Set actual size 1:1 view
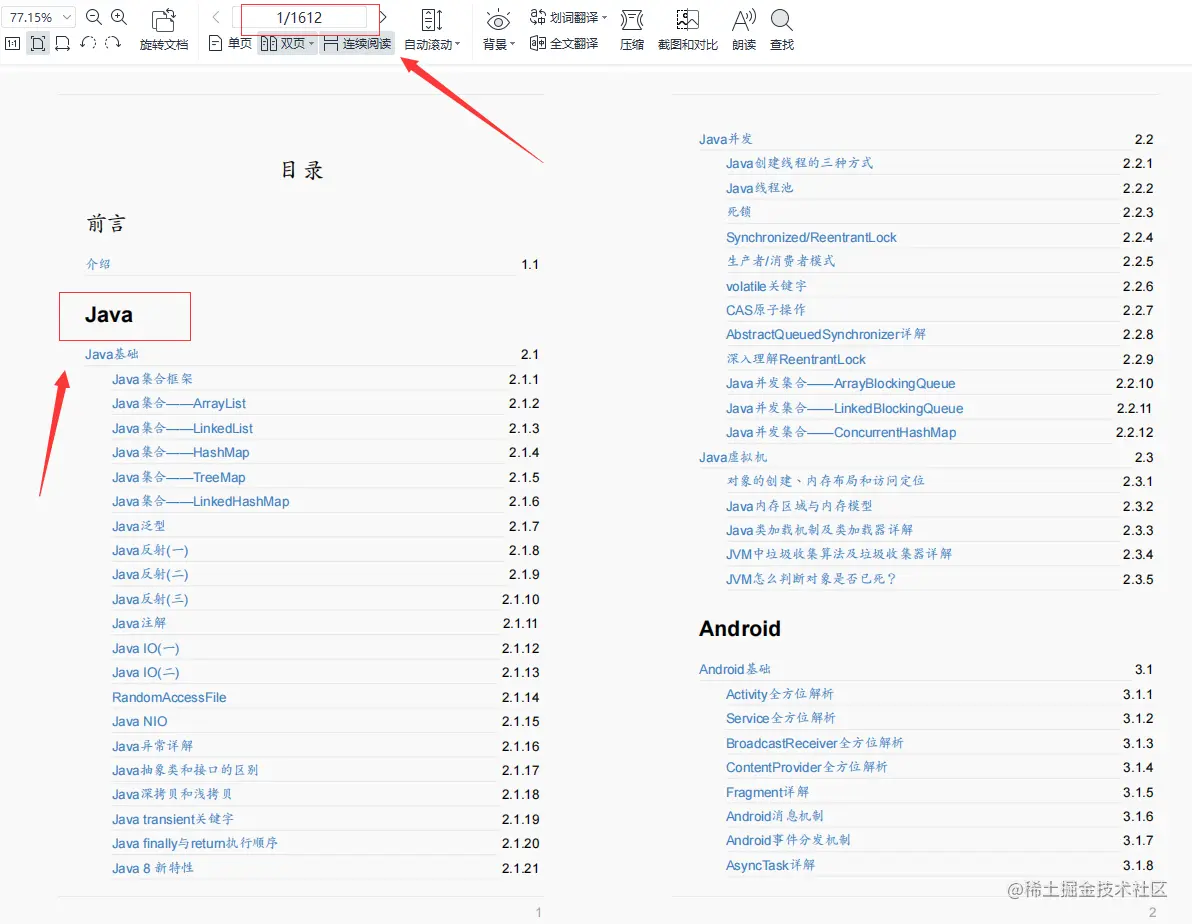 13,43
